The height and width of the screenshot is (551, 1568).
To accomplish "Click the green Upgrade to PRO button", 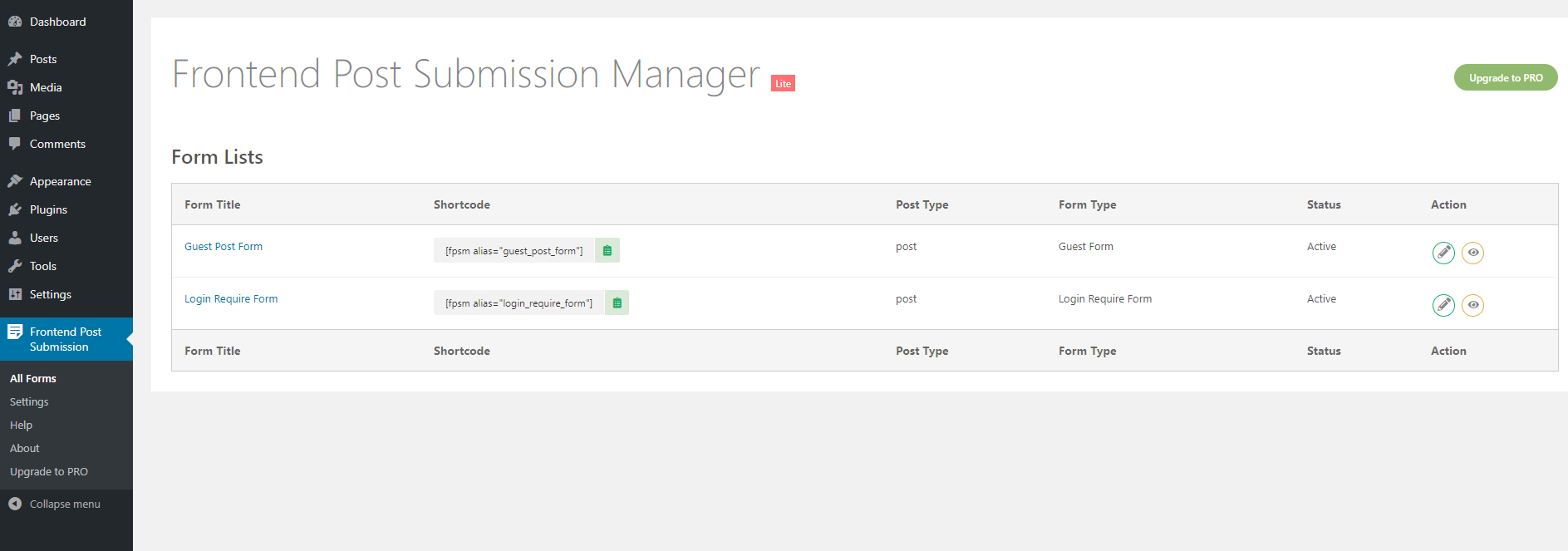I will pos(1506,77).
